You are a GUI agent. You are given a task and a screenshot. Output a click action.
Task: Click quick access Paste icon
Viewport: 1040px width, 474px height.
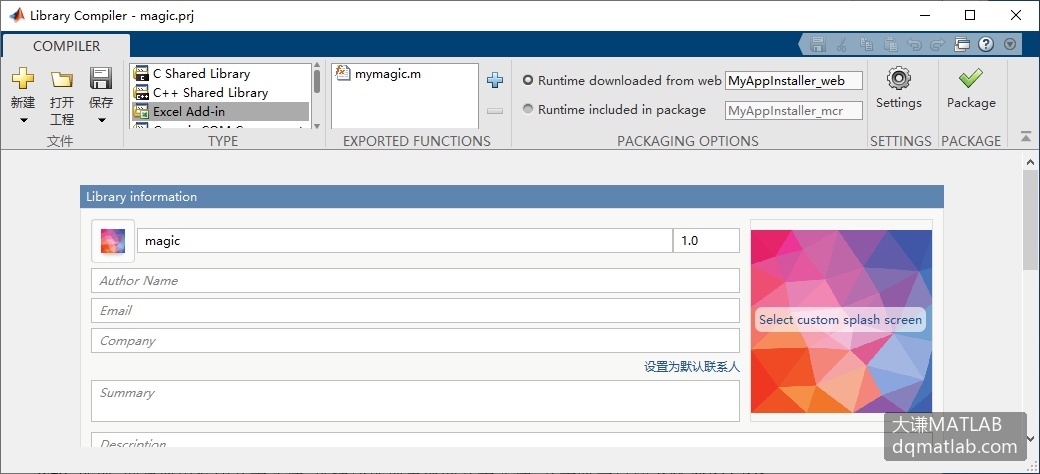tap(891, 44)
